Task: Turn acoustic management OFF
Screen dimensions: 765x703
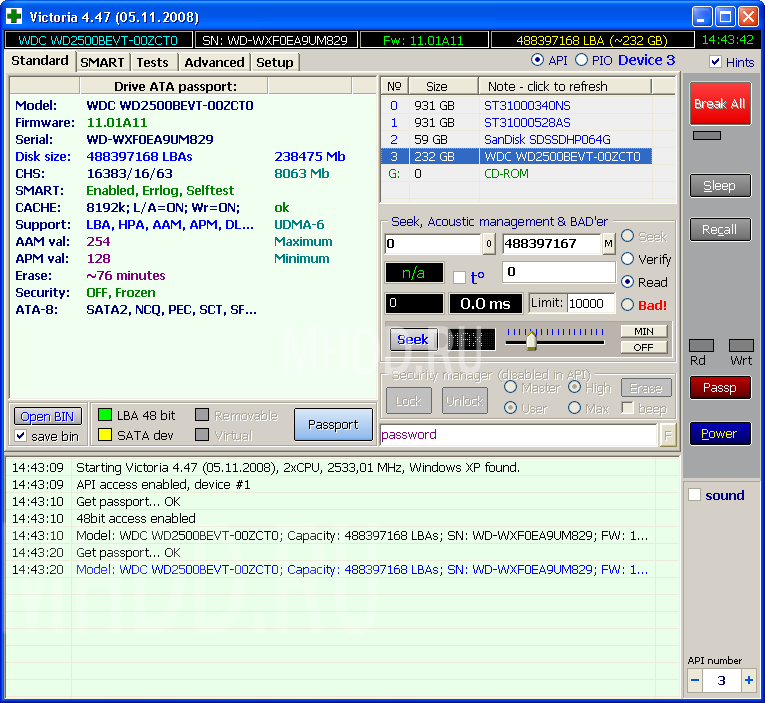Action: pyautogui.click(x=644, y=347)
